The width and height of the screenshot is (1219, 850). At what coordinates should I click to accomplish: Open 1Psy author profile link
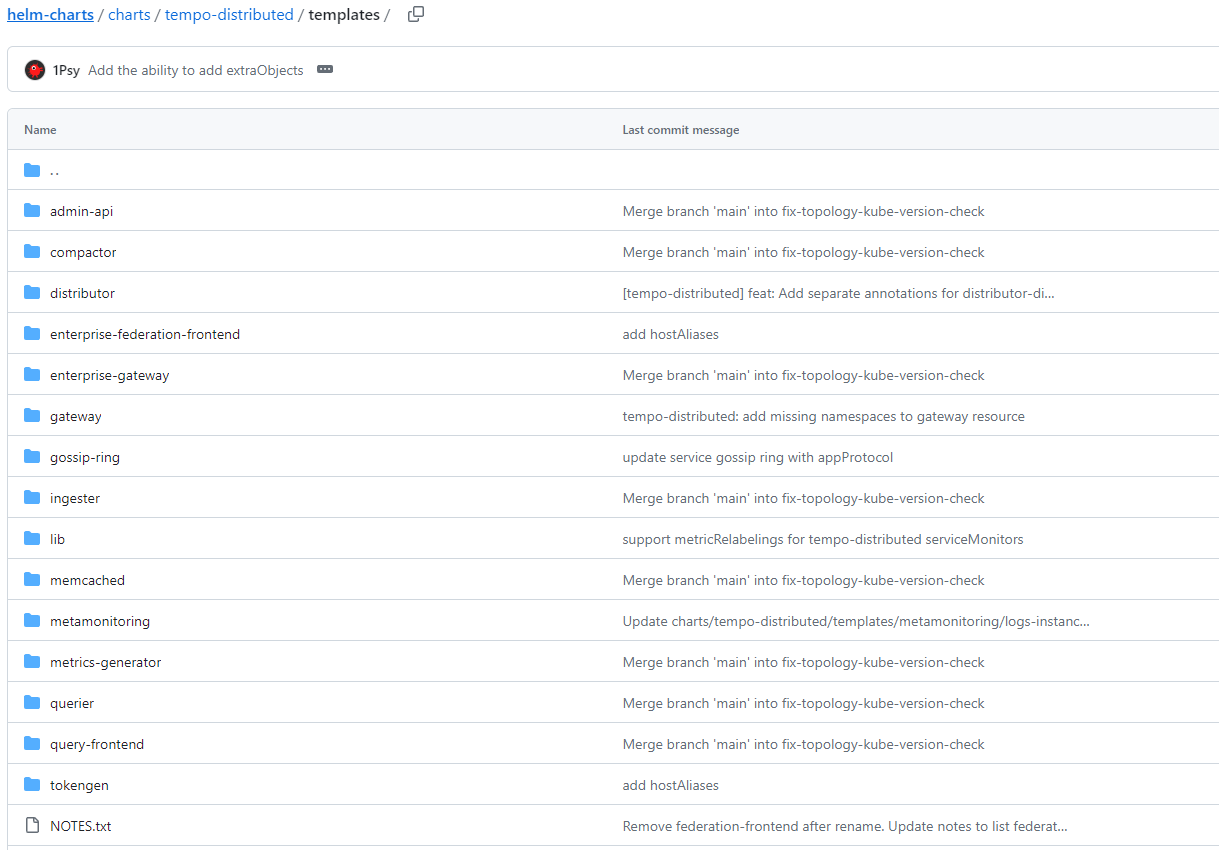coord(66,70)
